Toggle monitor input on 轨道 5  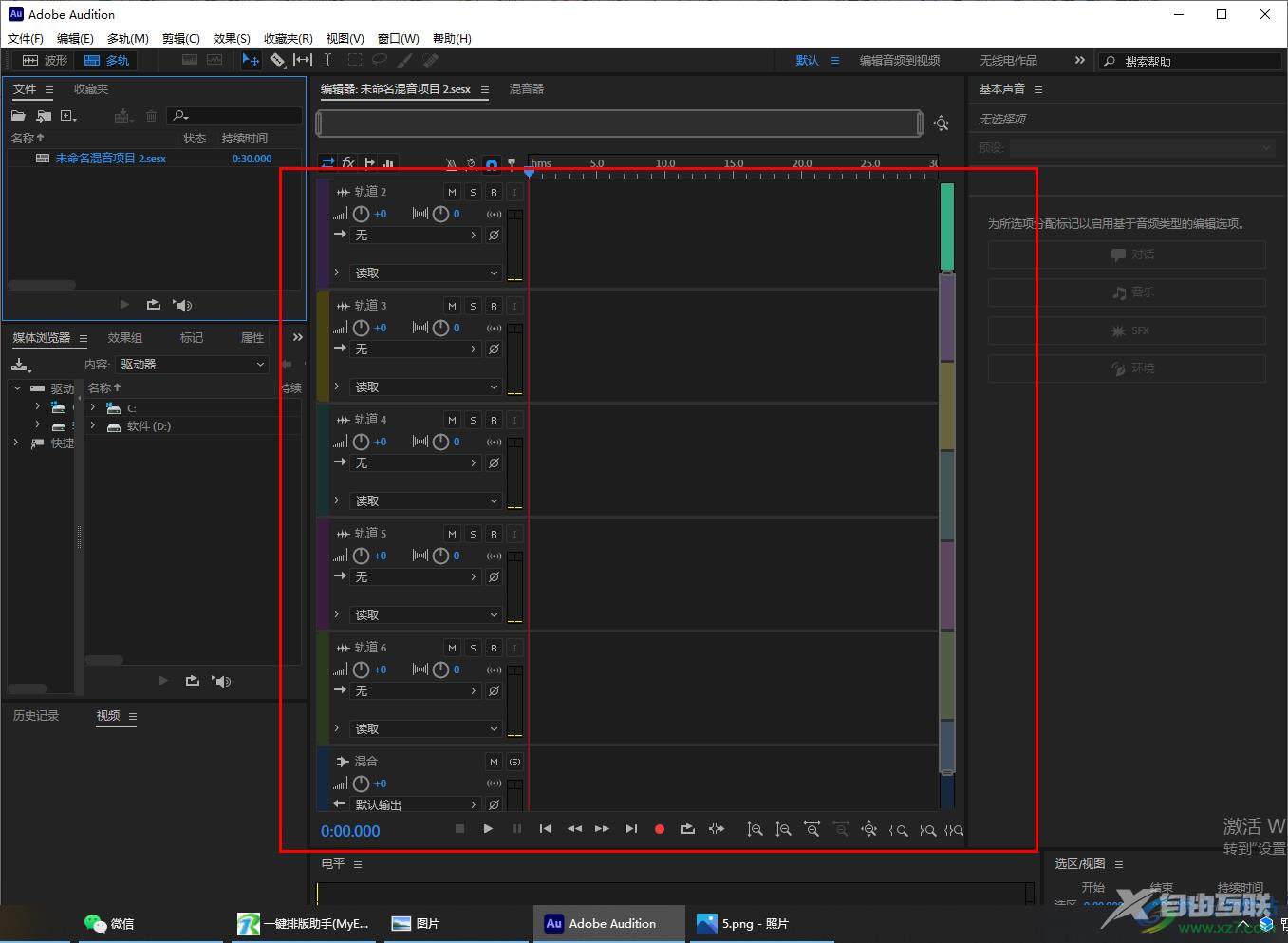[x=514, y=534]
